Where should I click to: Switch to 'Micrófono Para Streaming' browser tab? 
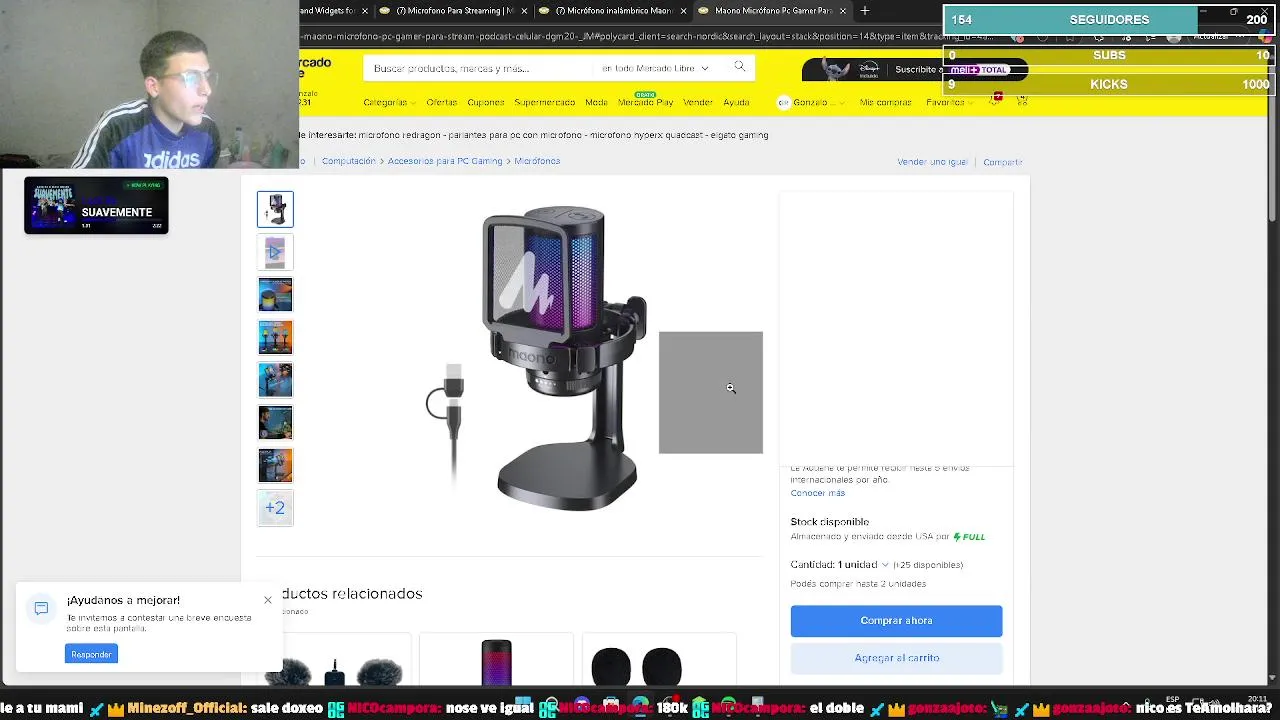[454, 11]
